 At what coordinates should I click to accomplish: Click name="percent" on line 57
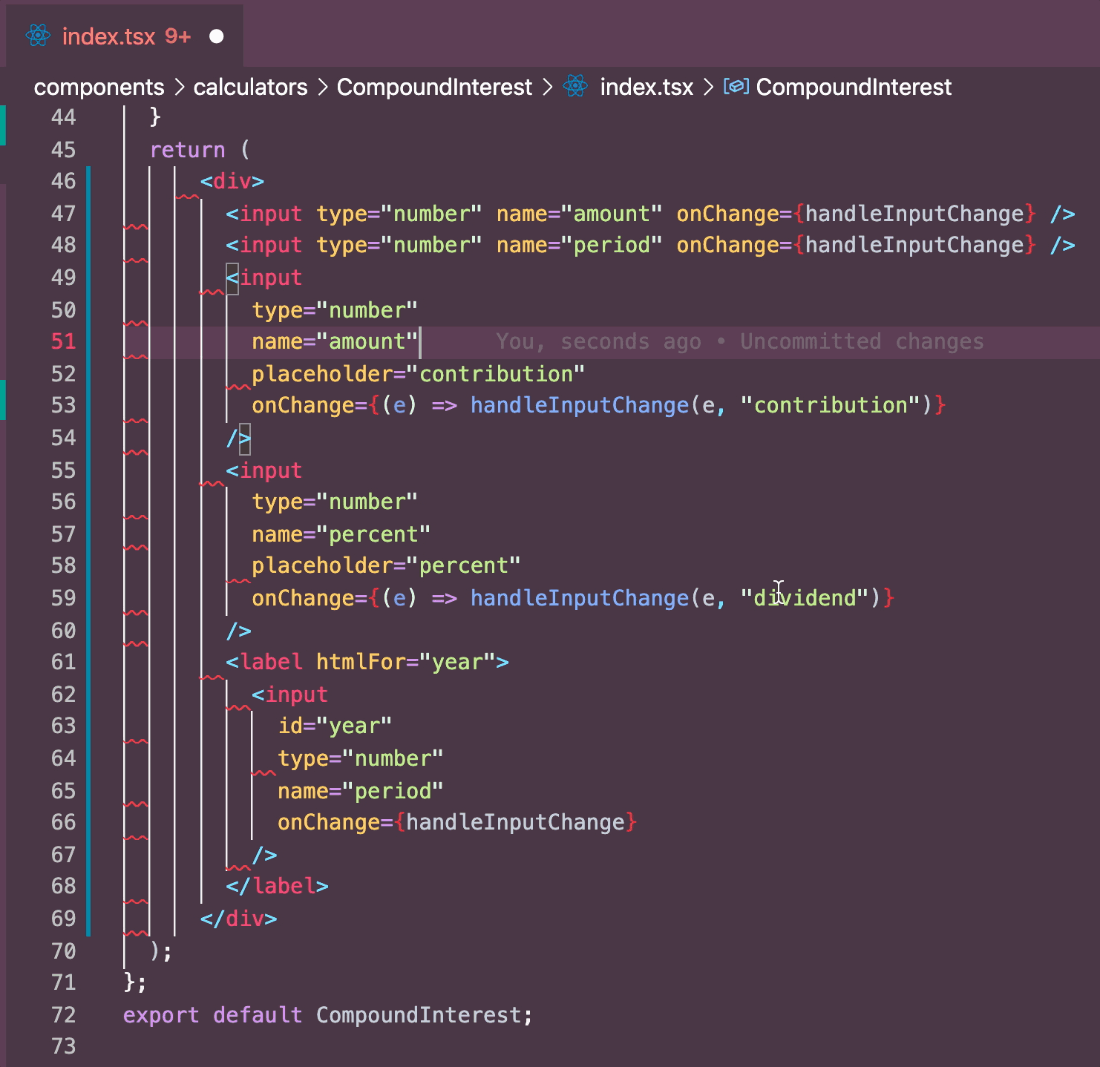coord(341,535)
